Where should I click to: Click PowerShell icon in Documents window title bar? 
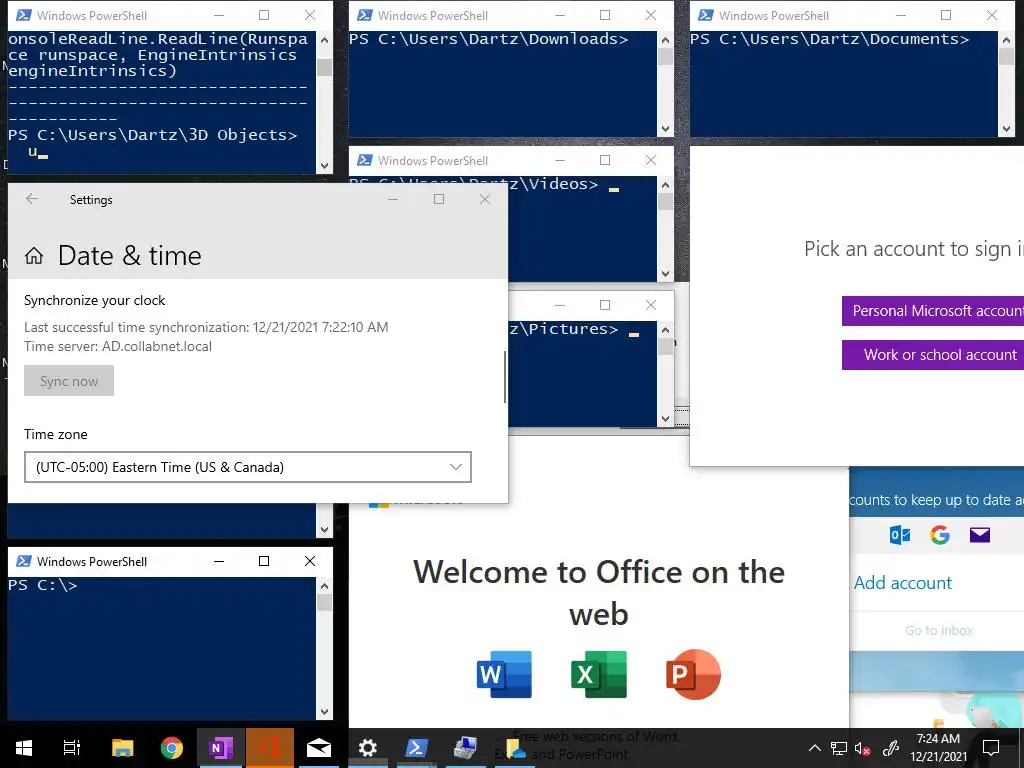pyautogui.click(x=706, y=15)
